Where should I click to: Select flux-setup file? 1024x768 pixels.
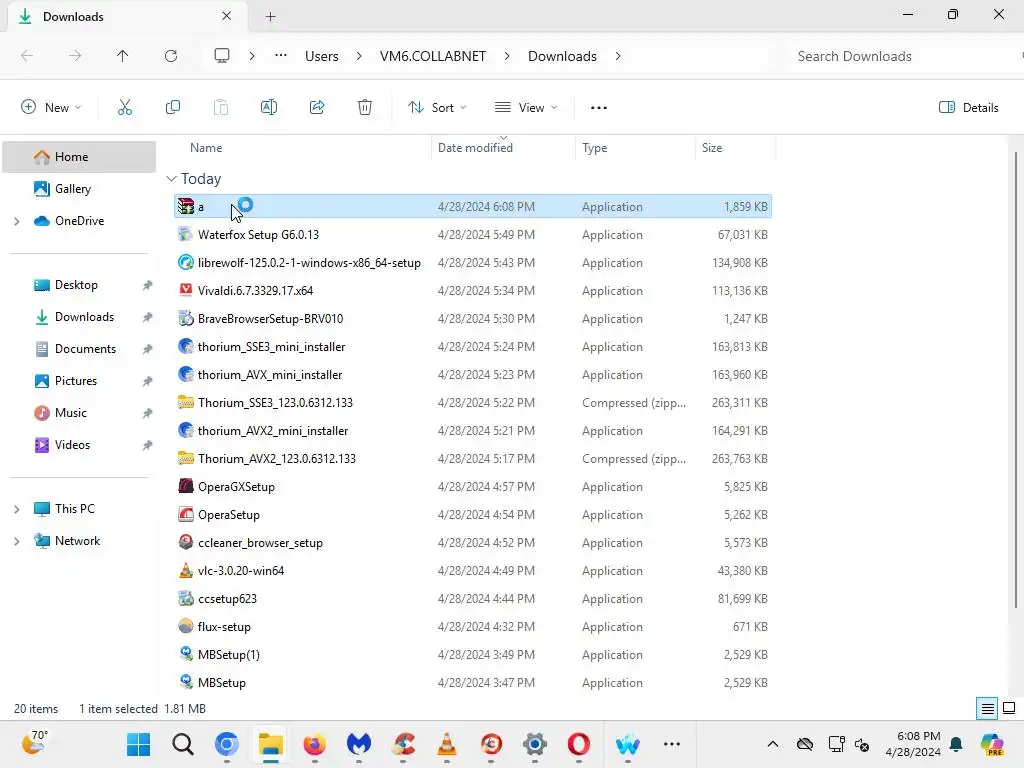click(x=473, y=627)
